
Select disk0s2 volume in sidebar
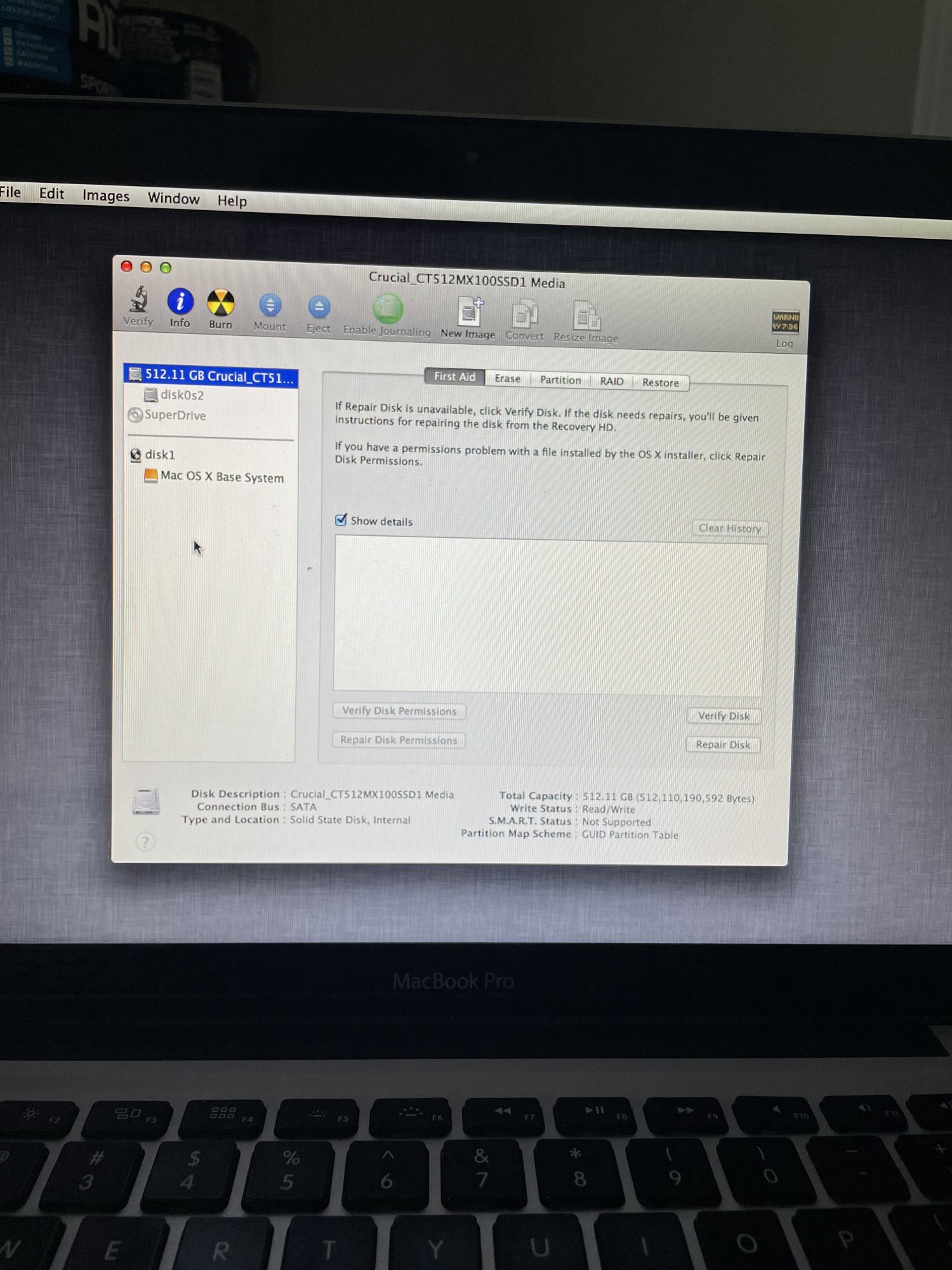[x=174, y=395]
